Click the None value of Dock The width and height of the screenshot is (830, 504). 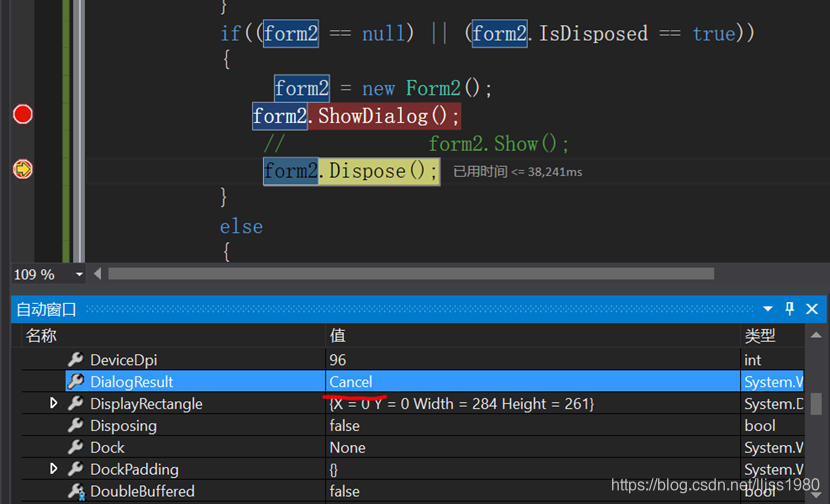(x=347, y=448)
